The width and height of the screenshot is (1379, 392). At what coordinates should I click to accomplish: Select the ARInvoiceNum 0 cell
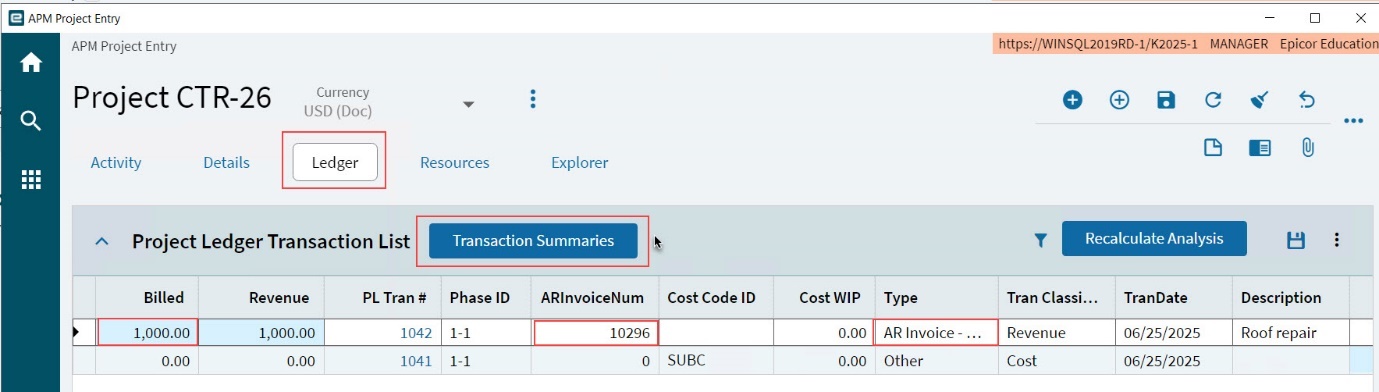coord(595,360)
